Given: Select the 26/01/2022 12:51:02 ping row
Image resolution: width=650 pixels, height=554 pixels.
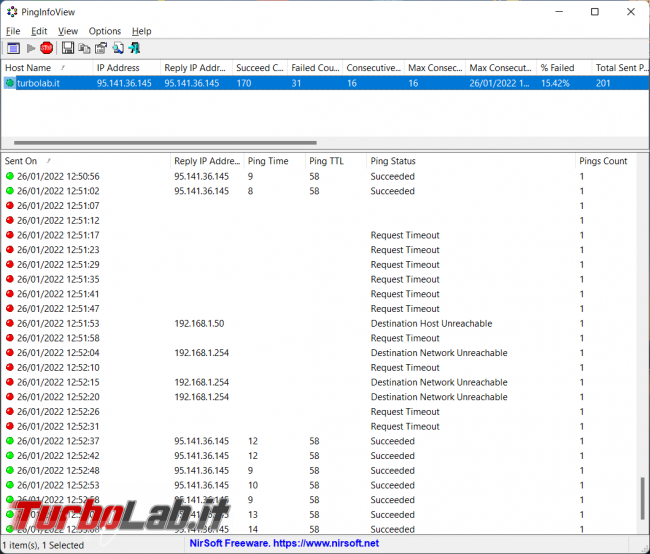Looking at the screenshot, I should (319, 191).
